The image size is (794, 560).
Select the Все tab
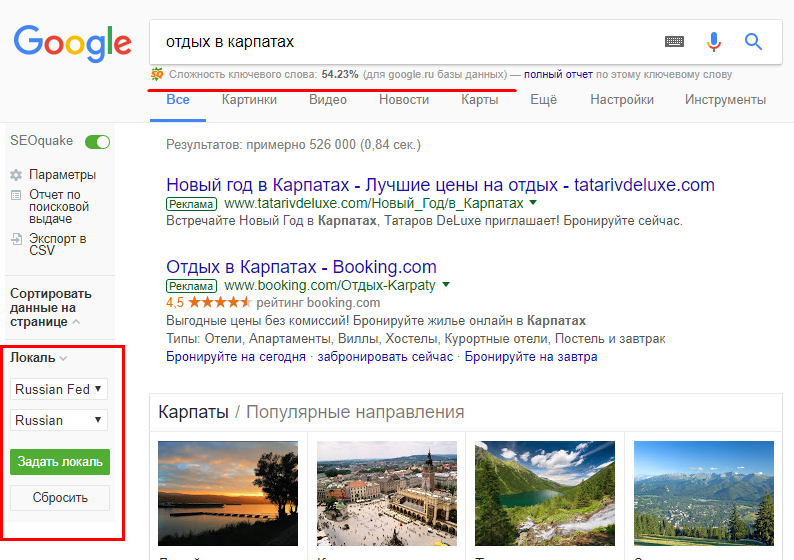pos(178,100)
